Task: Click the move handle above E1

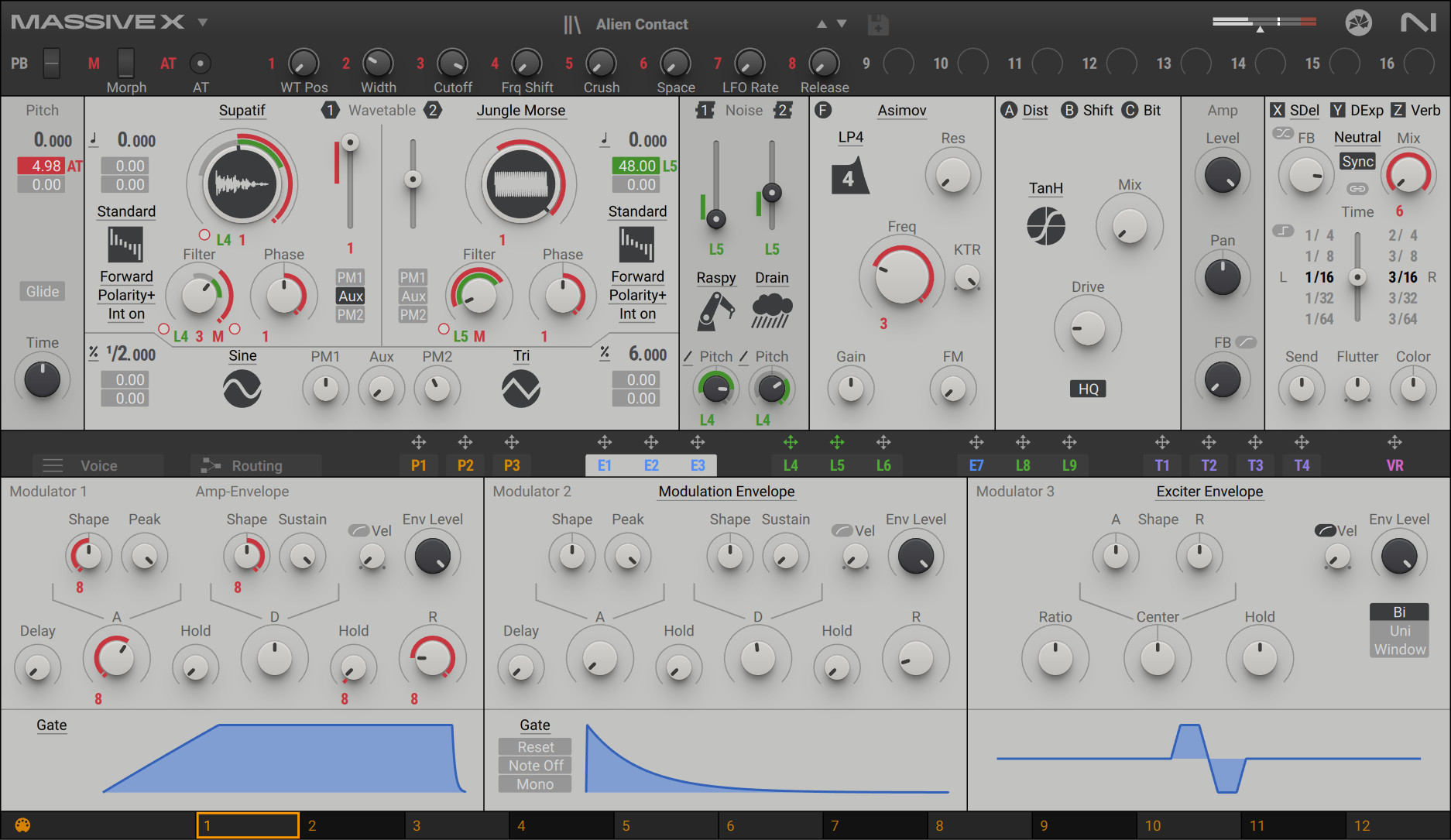Action: pos(605,442)
